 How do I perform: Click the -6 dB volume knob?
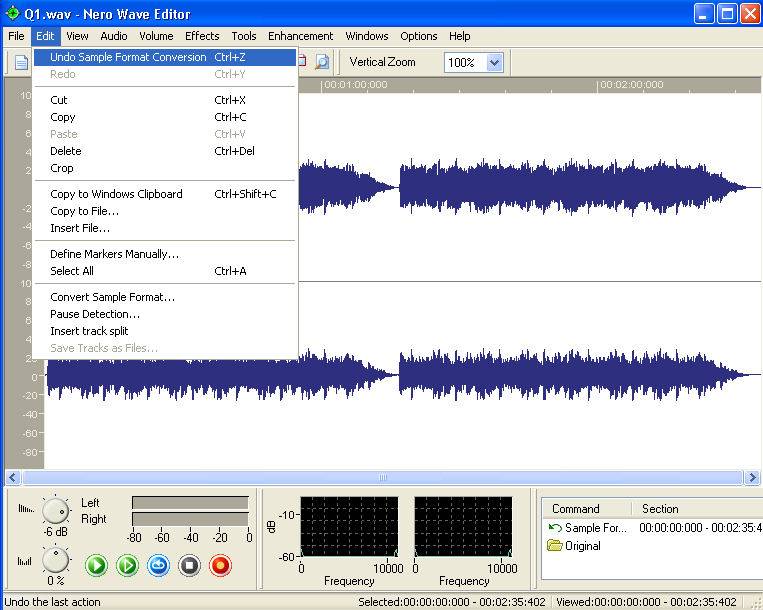click(x=57, y=511)
